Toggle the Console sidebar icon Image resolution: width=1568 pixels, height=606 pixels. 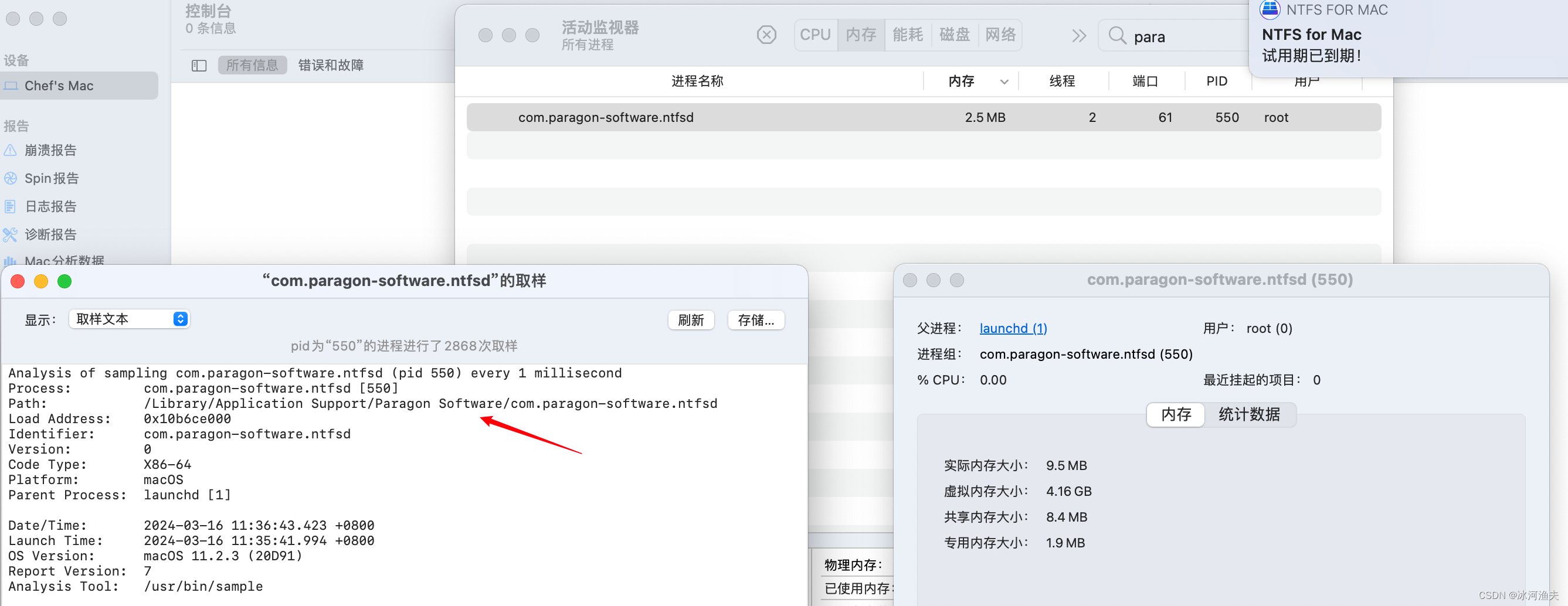click(199, 65)
